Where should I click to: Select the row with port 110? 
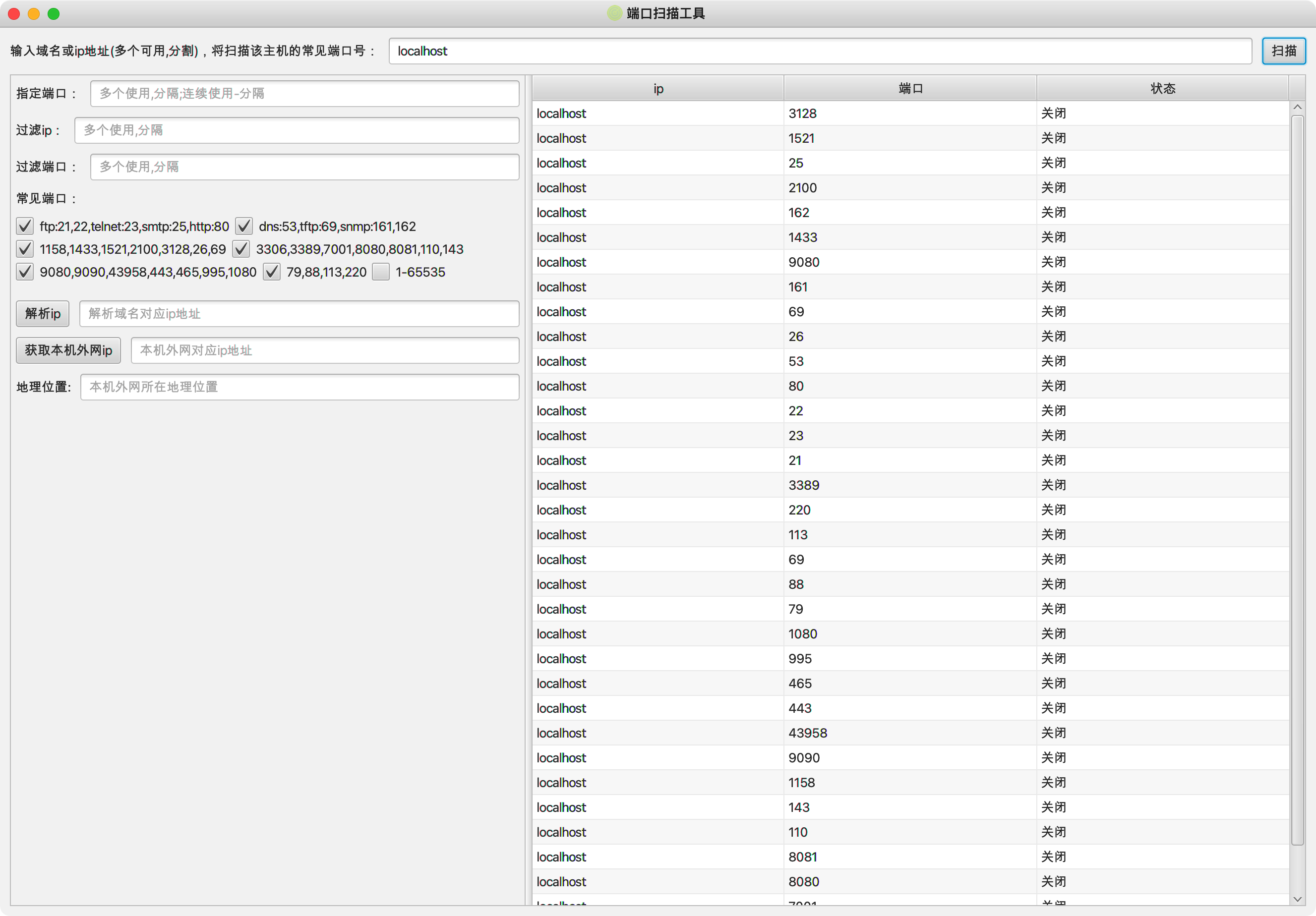pos(910,832)
